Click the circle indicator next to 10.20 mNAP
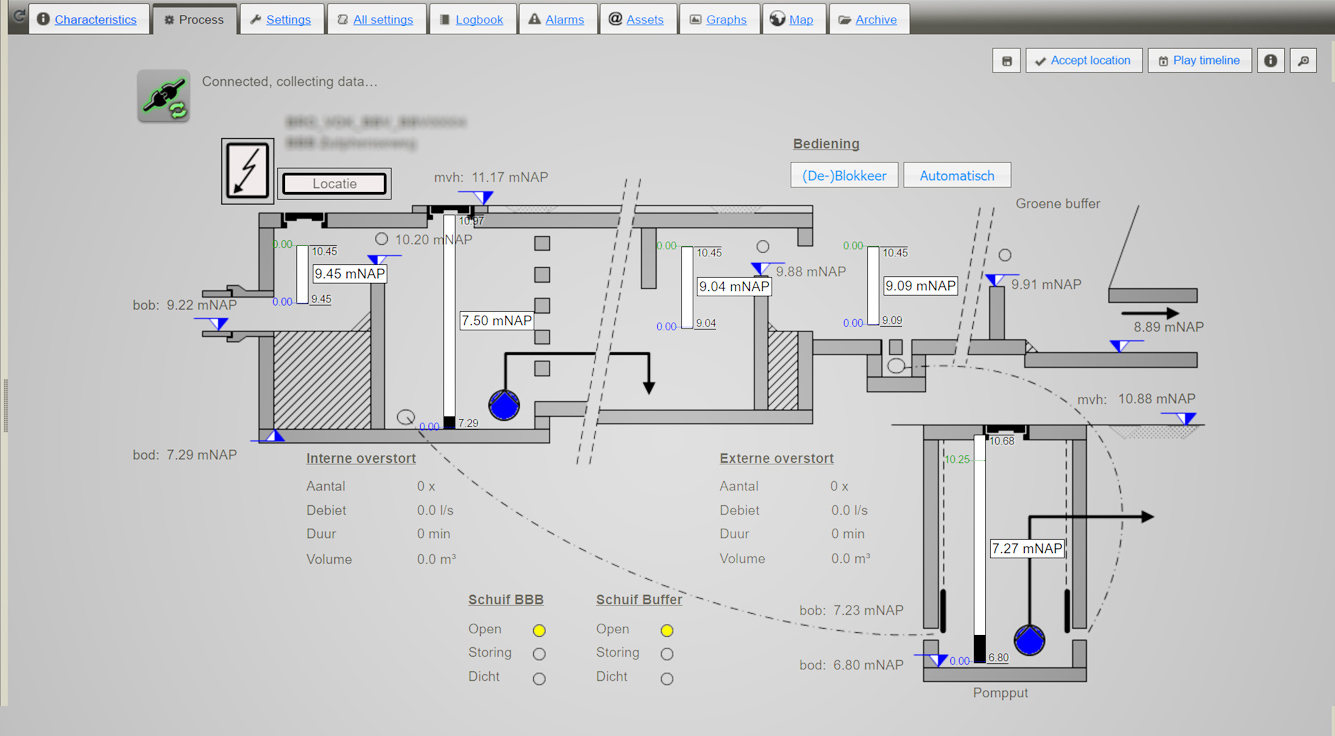Screen dimensions: 1335x736 (x=381, y=239)
